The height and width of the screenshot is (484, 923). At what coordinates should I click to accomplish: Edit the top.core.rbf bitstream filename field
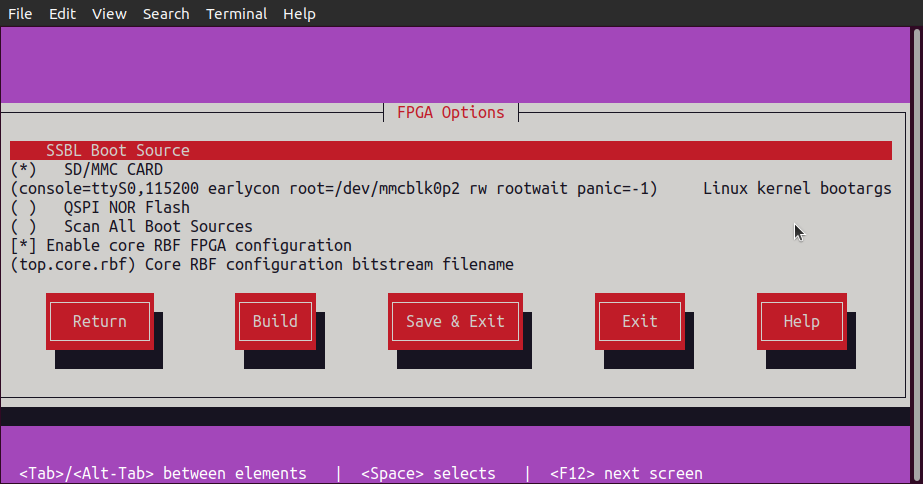(x=77, y=265)
